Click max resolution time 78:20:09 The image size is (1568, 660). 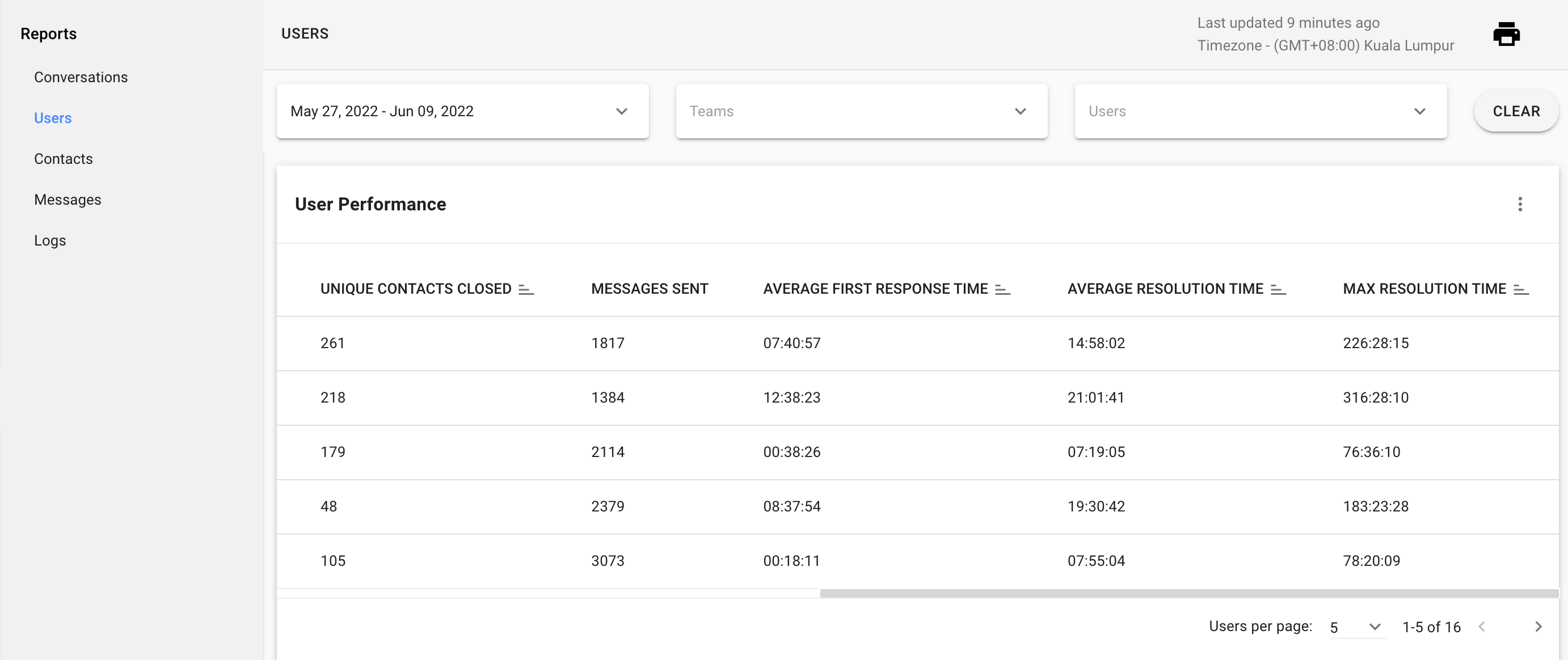pyautogui.click(x=1371, y=561)
